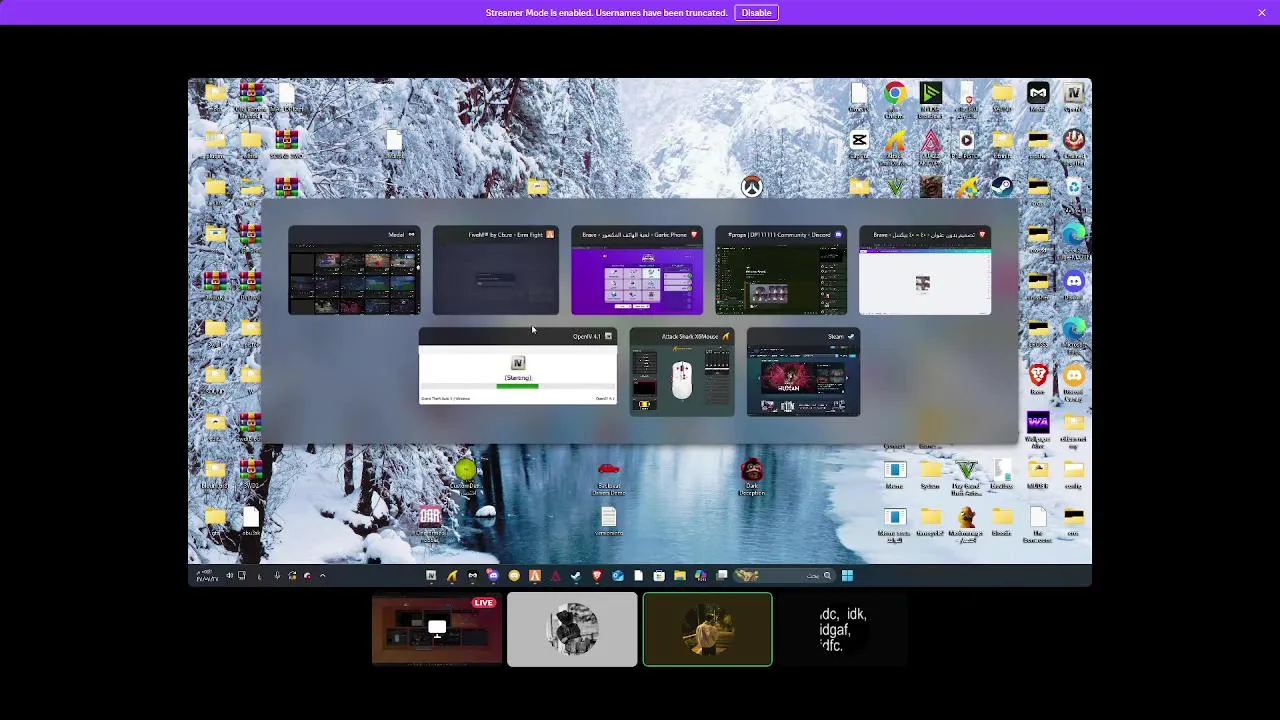Viewport: 1280px width, 720px height.
Task: Open the green tennis ball desktop icon
Action: [465, 469]
